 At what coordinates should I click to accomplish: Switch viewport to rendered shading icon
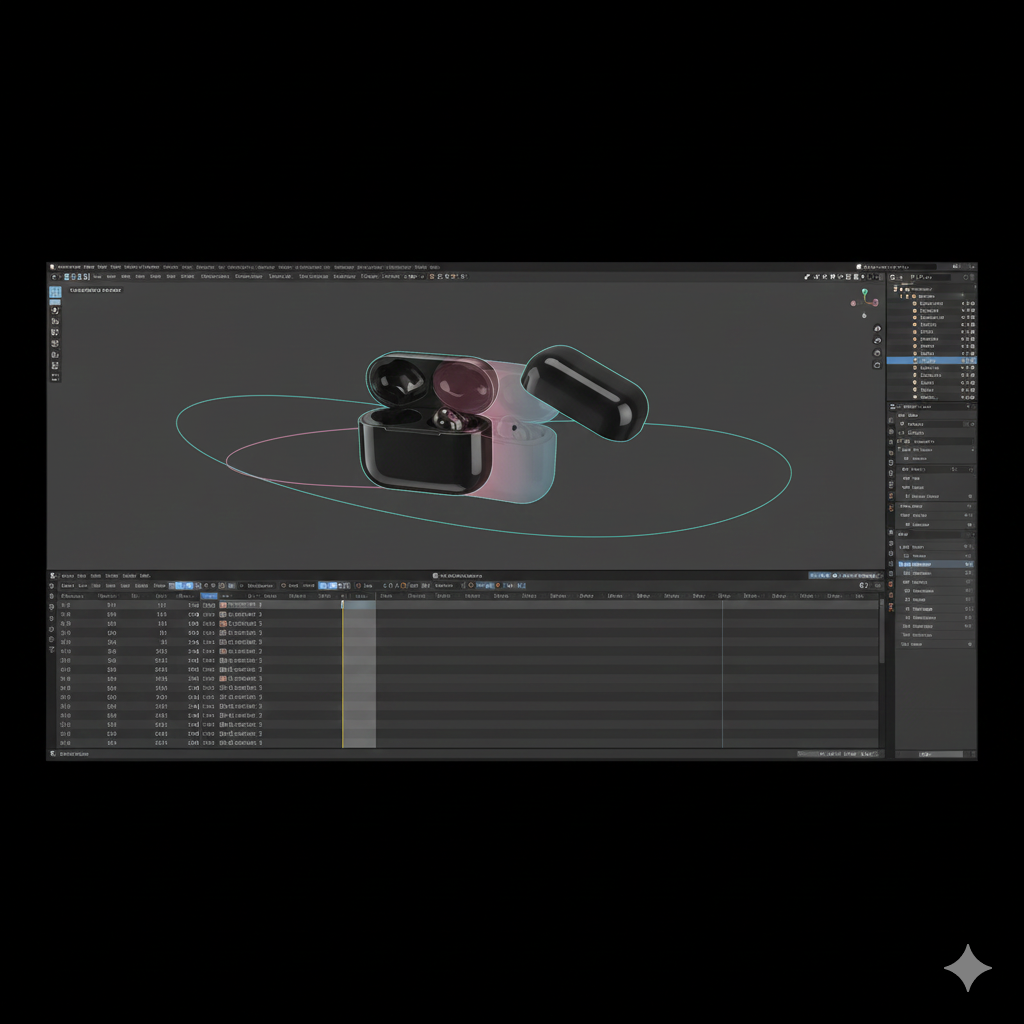coord(881,277)
